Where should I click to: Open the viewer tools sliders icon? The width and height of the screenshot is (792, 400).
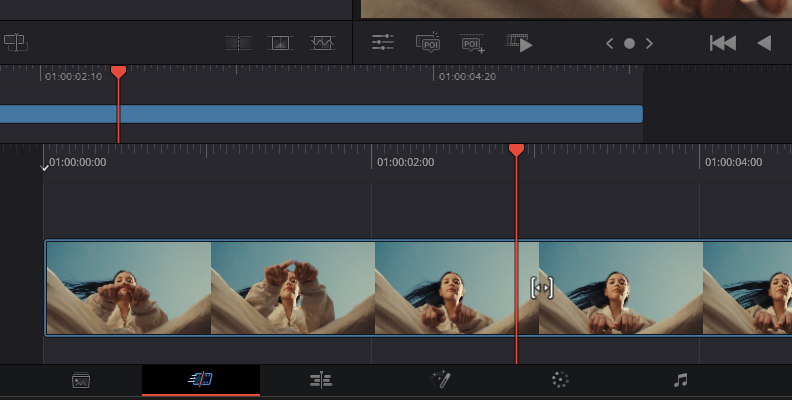point(383,42)
